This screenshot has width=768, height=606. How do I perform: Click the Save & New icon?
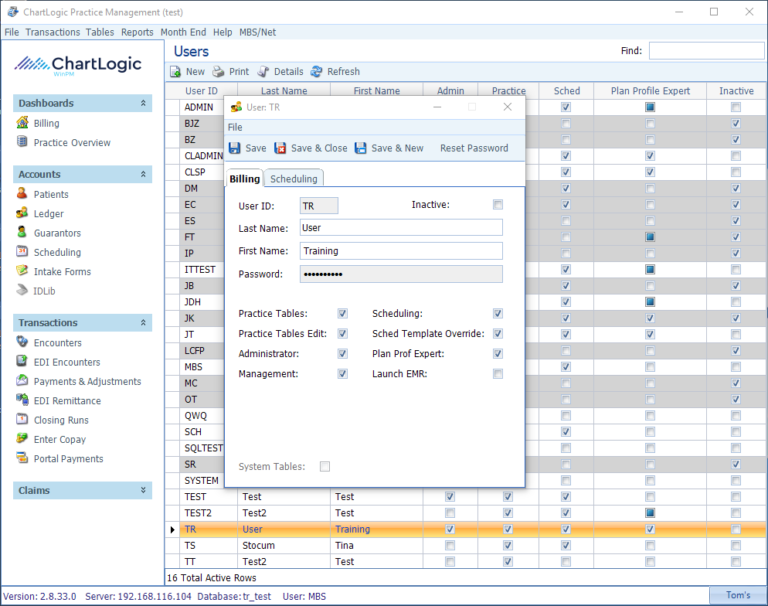click(x=360, y=148)
